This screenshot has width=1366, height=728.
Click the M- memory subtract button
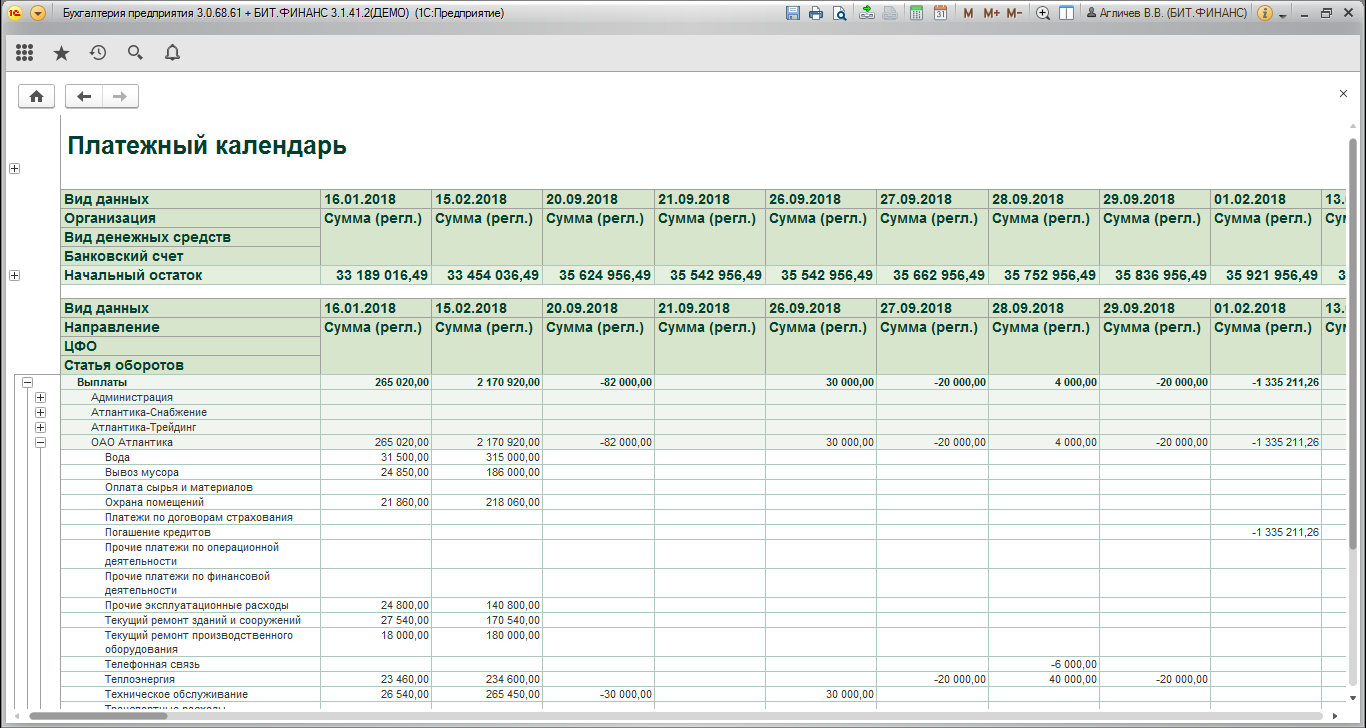point(1014,13)
